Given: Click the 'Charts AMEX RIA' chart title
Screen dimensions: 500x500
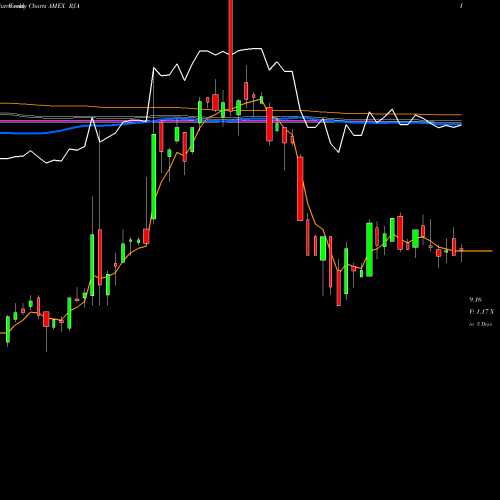Looking at the screenshot, I should coord(54,6).
